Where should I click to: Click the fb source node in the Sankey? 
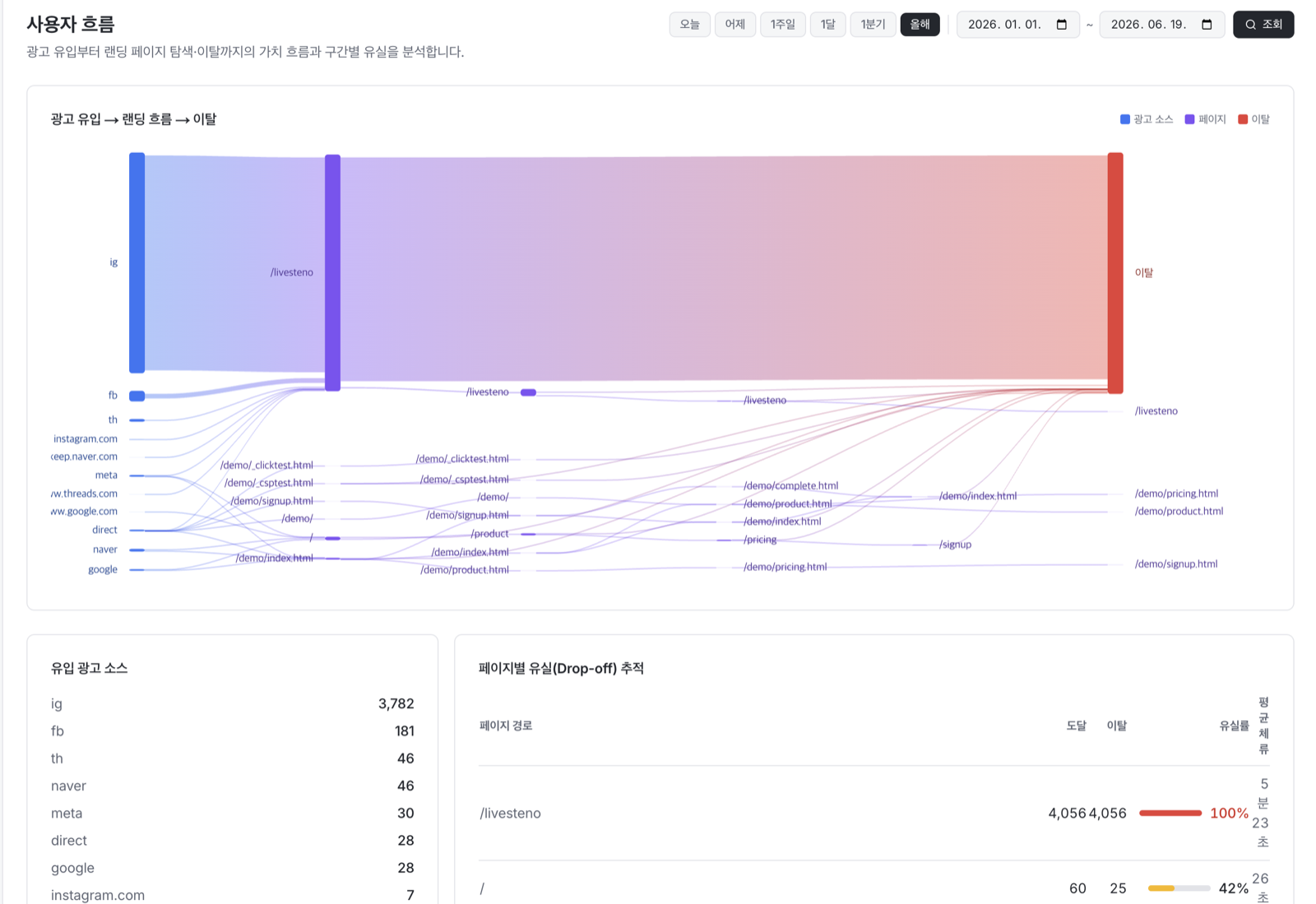point(137,396)
